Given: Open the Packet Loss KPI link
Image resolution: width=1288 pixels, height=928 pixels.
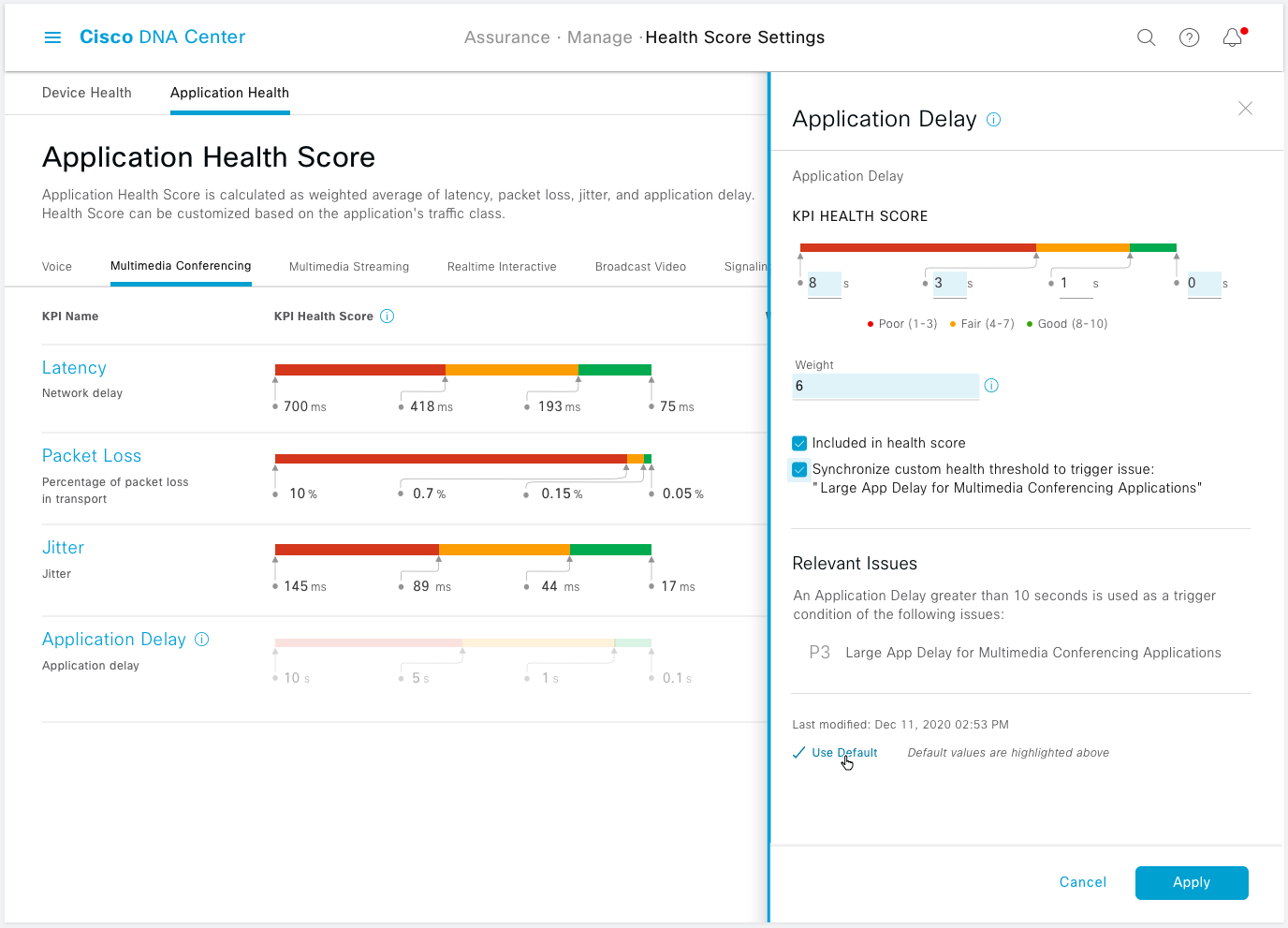Looking at the screenshot, I should pyautogui.click(x=92, y=456).
